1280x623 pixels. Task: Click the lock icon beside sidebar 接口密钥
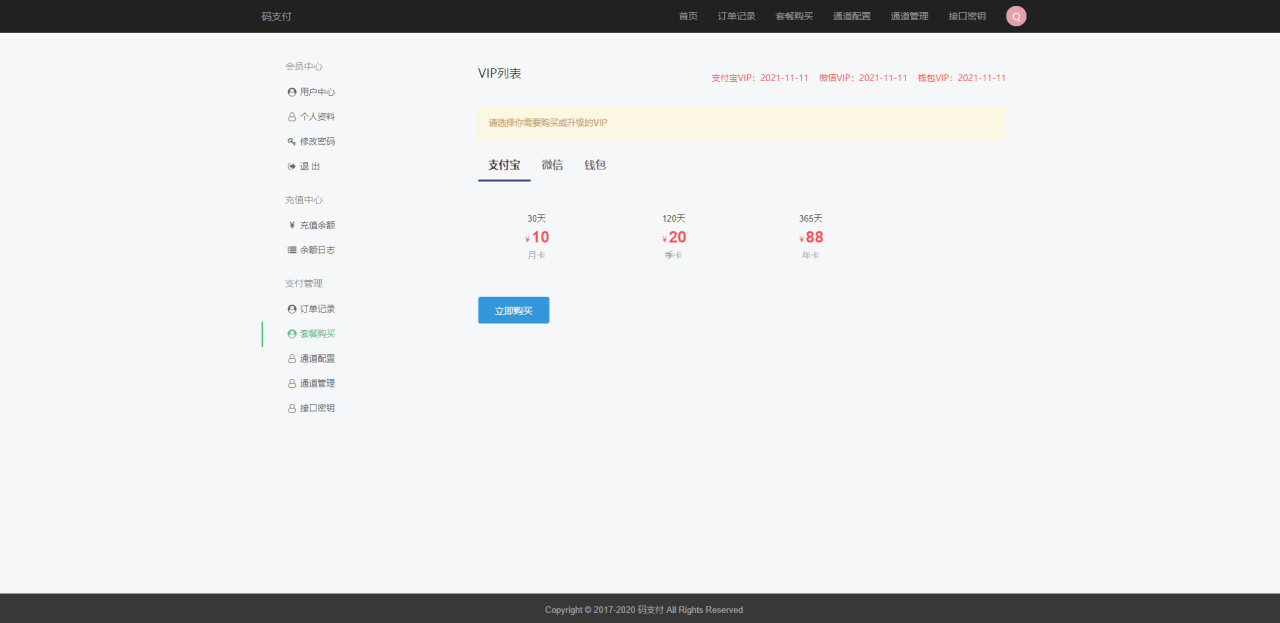pos(292,408)
